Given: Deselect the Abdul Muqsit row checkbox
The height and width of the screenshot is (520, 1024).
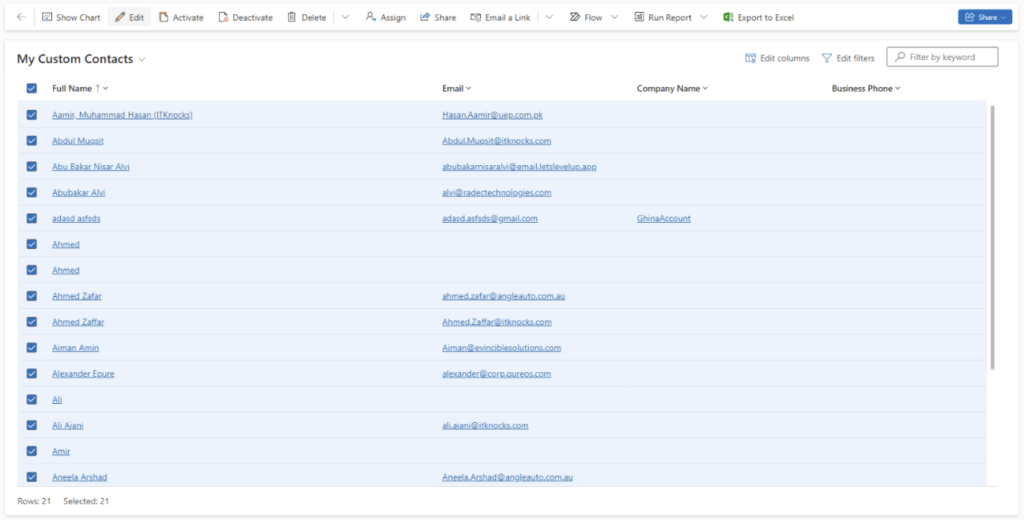Looking at the screenshot, I should click(32, 141).
